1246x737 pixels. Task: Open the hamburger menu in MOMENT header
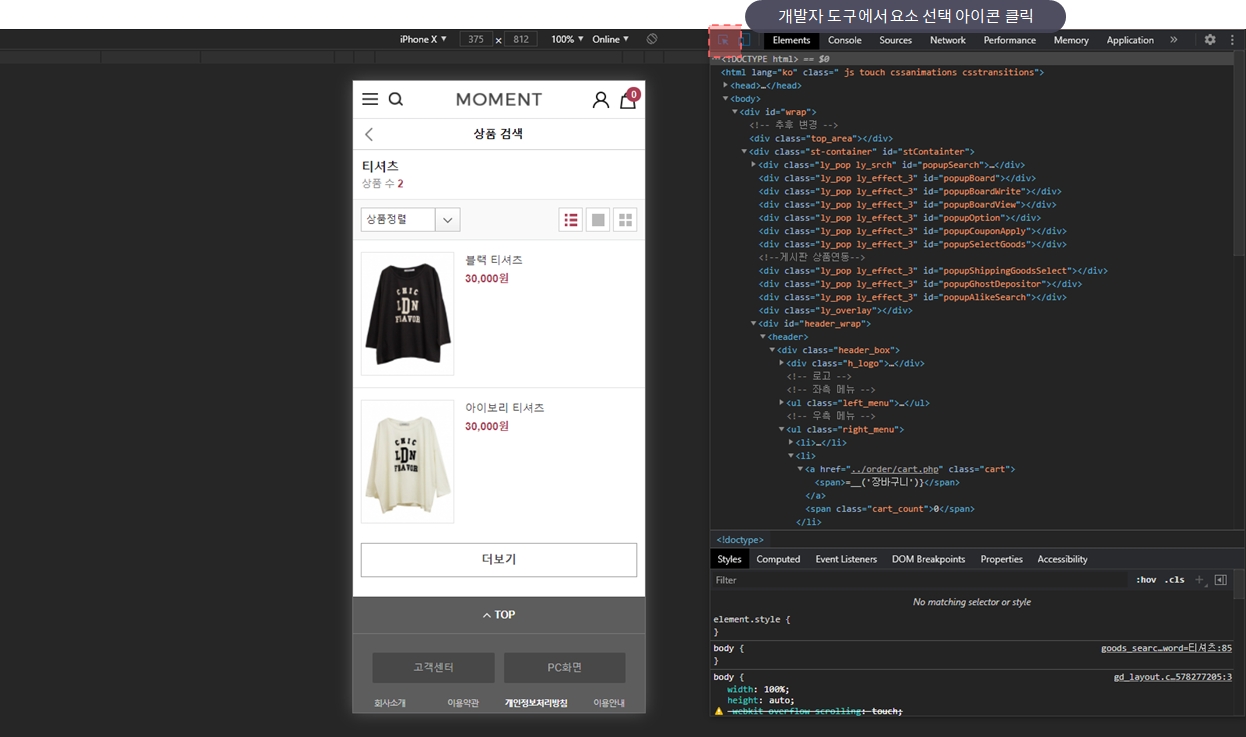click(370, 99)
